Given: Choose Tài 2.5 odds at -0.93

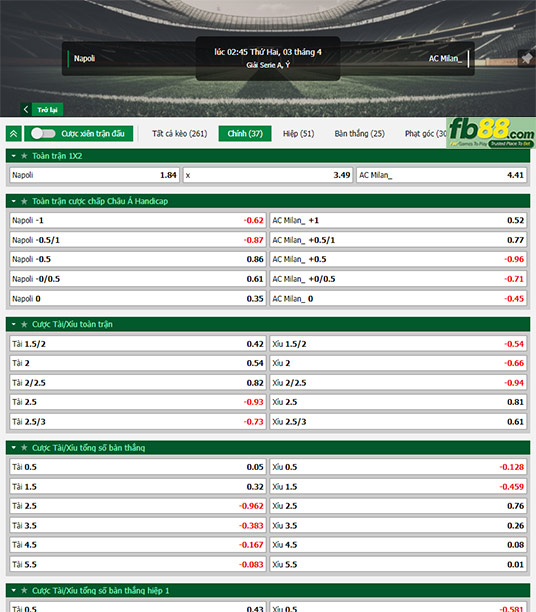Looking at the screenshot, I should click(x=138, y=402).
